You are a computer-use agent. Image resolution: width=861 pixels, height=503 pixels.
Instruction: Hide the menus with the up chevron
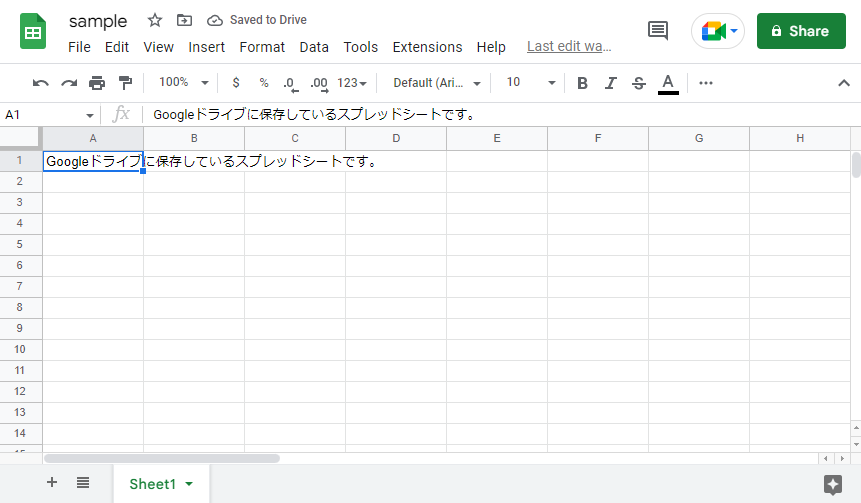844,83
